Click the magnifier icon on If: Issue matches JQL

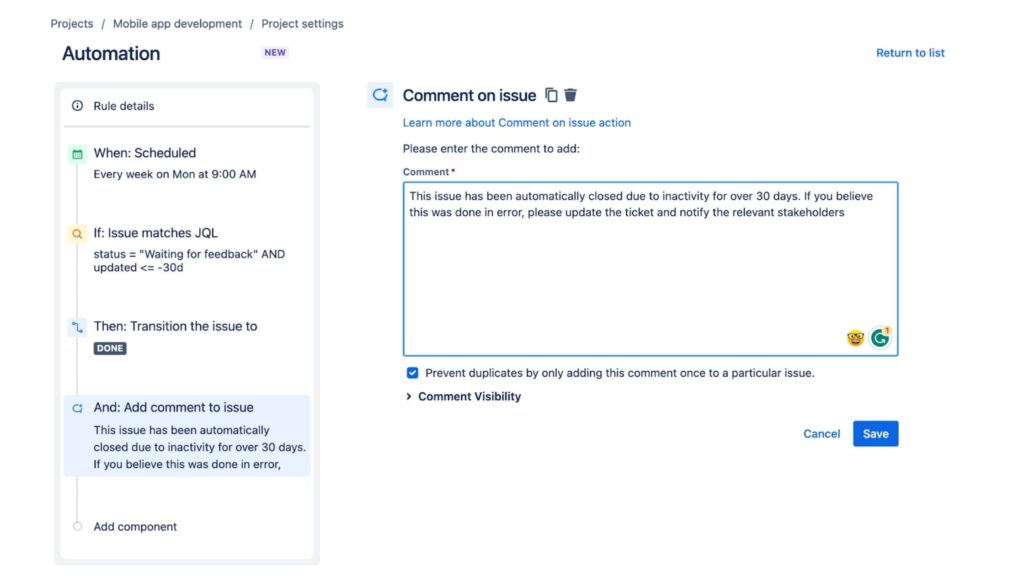point(77,232)
